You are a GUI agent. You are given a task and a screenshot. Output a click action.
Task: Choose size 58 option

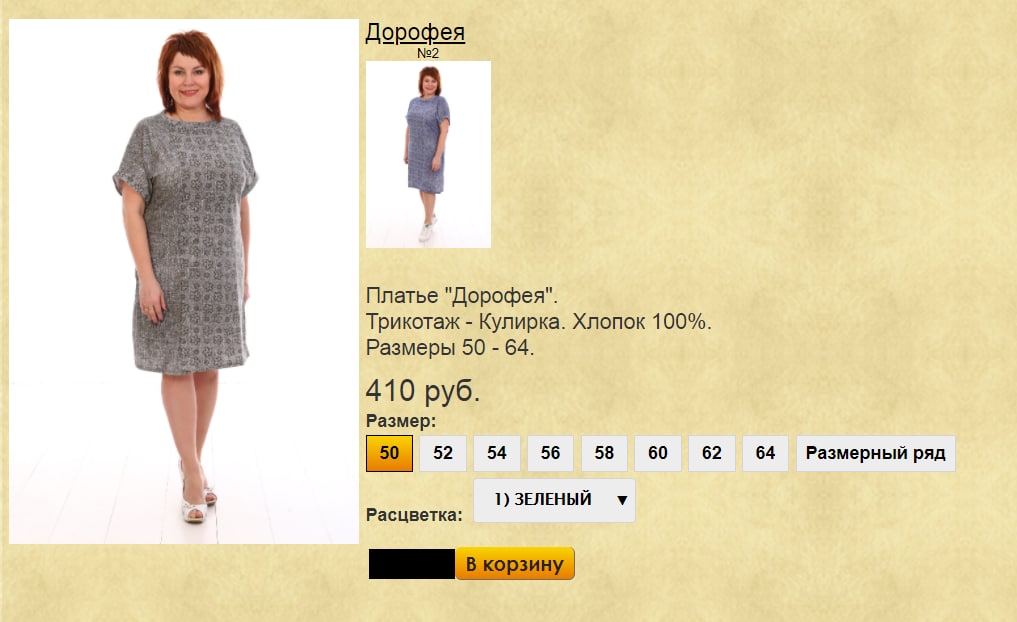pos(604,453)
